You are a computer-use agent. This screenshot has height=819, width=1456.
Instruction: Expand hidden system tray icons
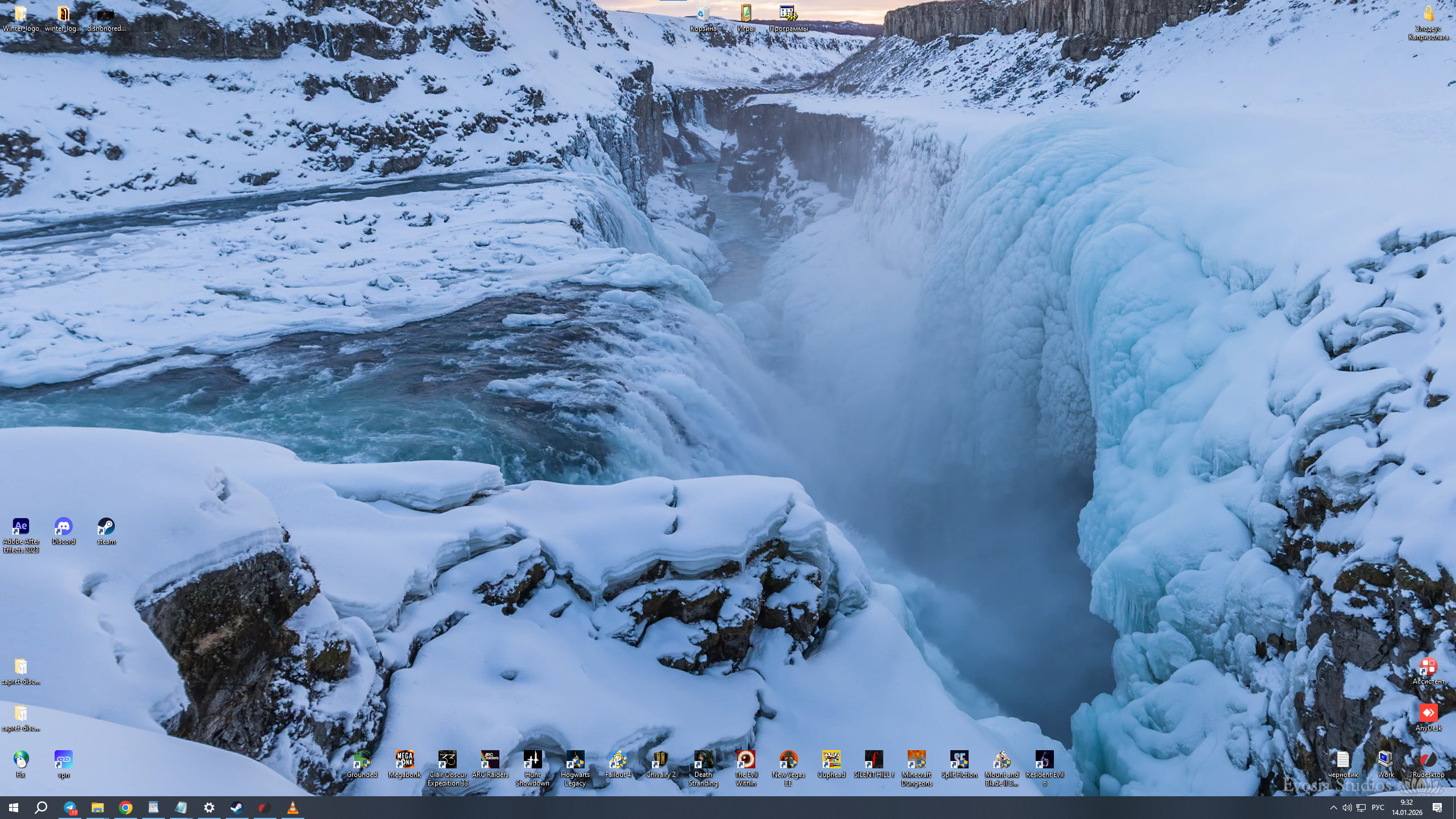(x=1333, y=808)
